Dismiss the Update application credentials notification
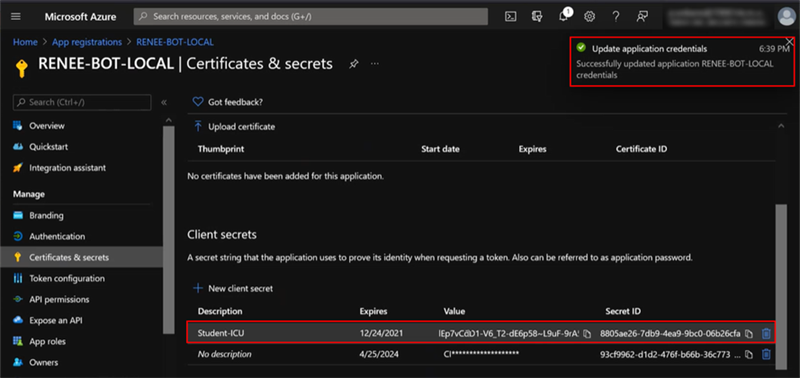800x378 pixels. [790, 41]
